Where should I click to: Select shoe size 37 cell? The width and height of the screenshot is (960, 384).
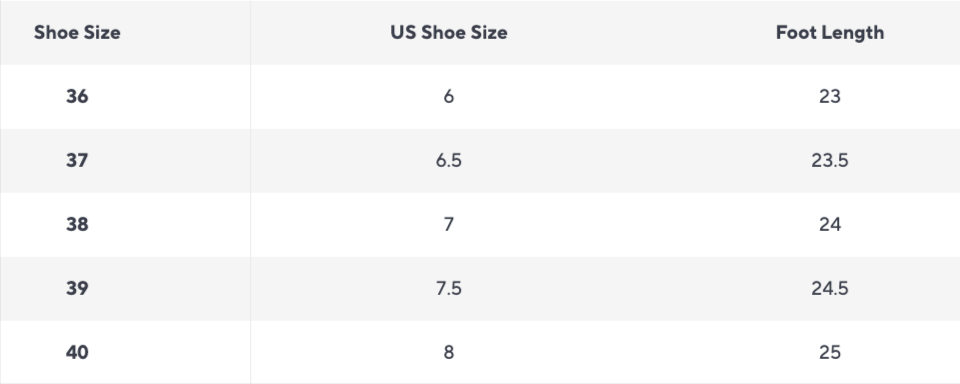[77, 160]
